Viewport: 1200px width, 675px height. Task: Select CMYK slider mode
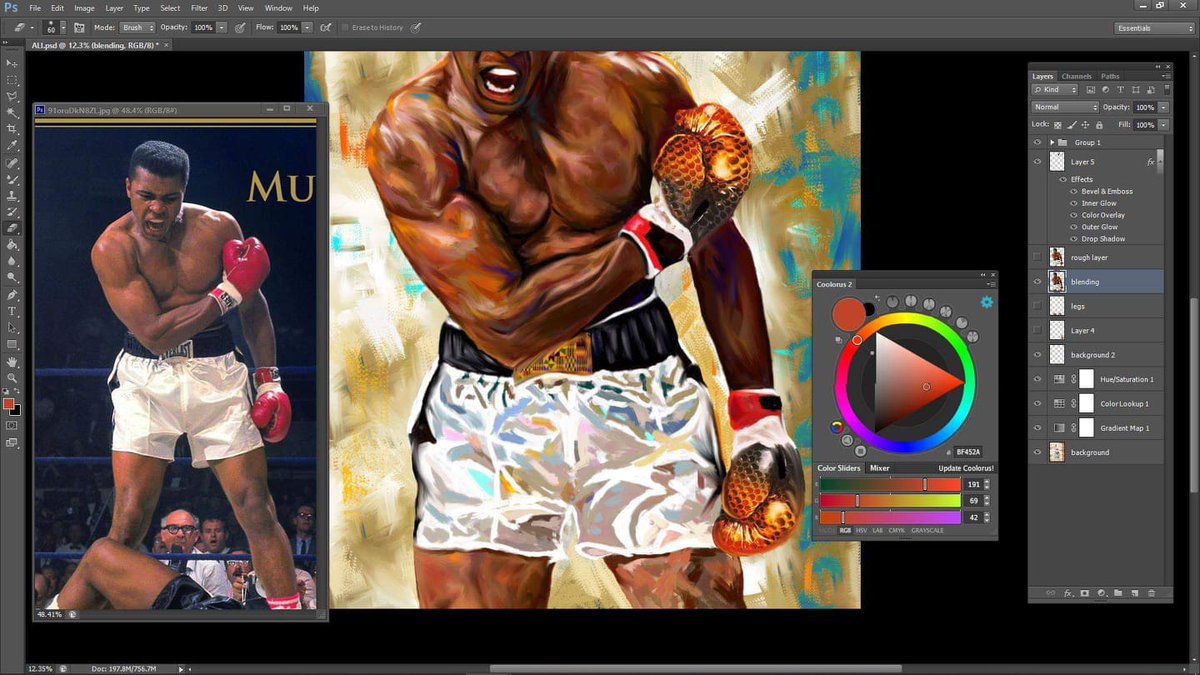[897, 531]
